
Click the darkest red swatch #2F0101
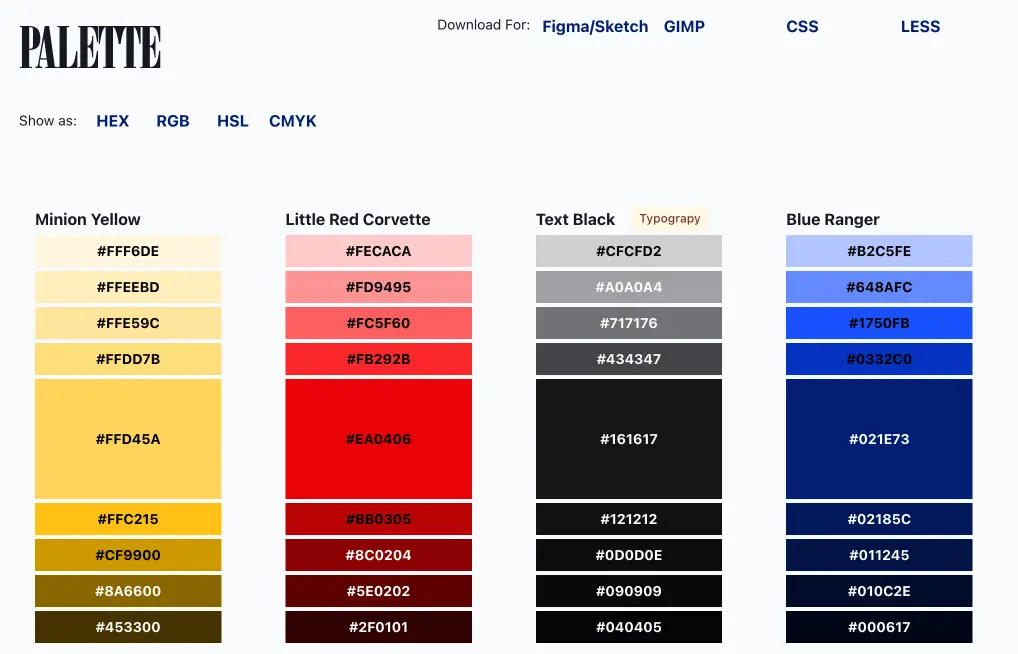point(378,627)
